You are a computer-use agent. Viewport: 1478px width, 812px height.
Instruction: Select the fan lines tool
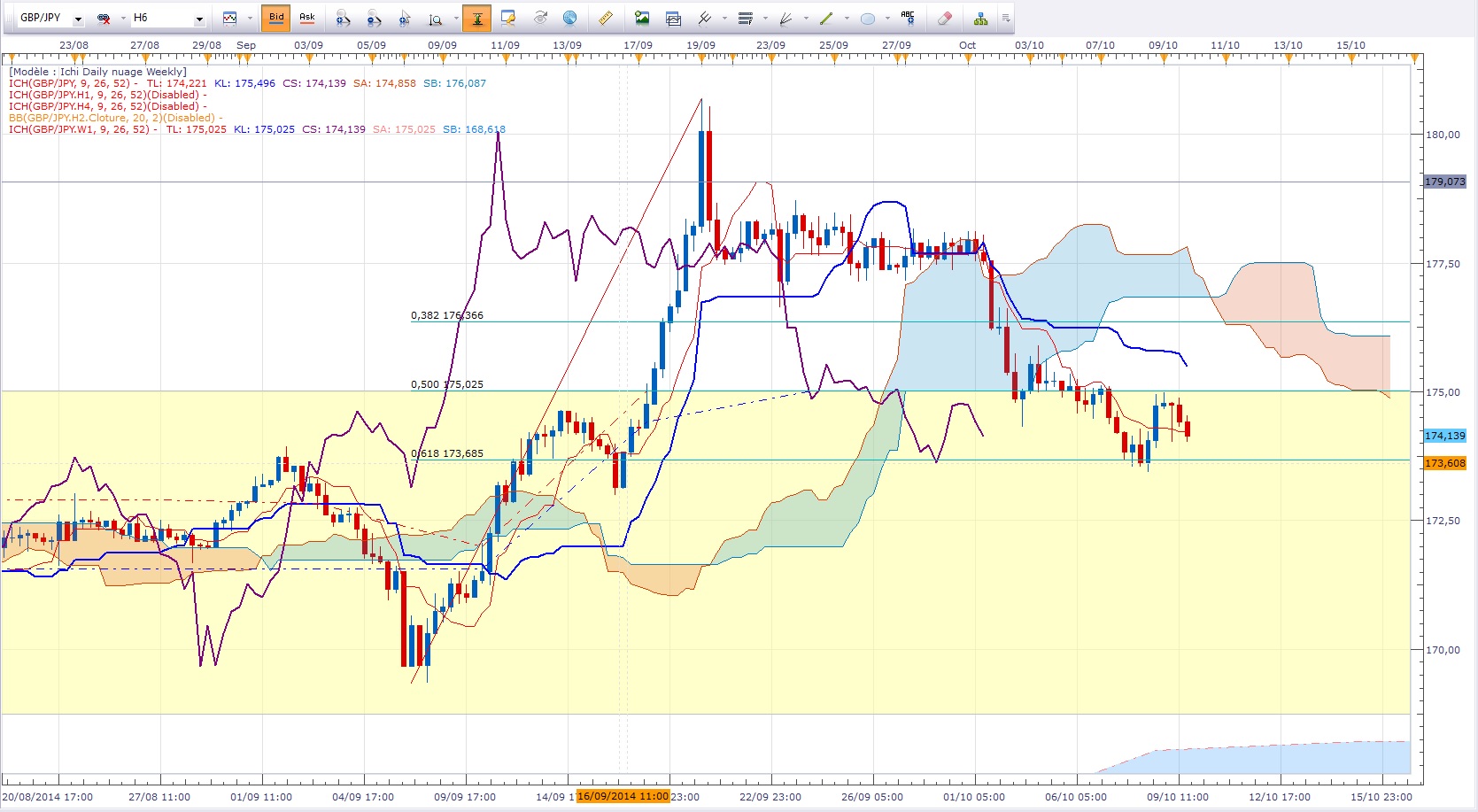point(785,18)
